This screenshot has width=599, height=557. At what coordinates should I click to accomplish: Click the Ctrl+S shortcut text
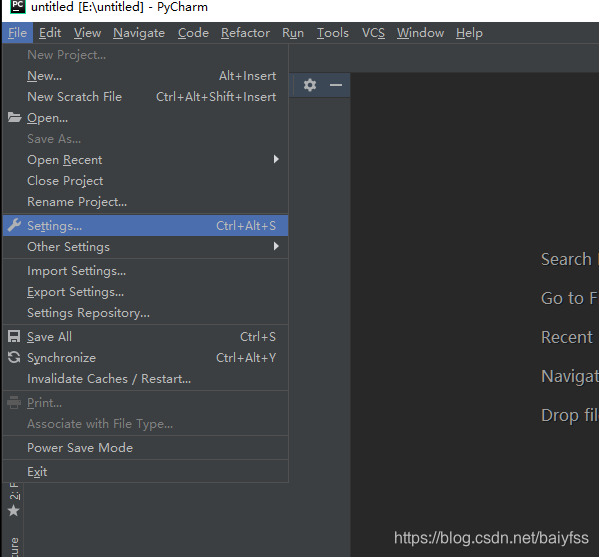258,337
